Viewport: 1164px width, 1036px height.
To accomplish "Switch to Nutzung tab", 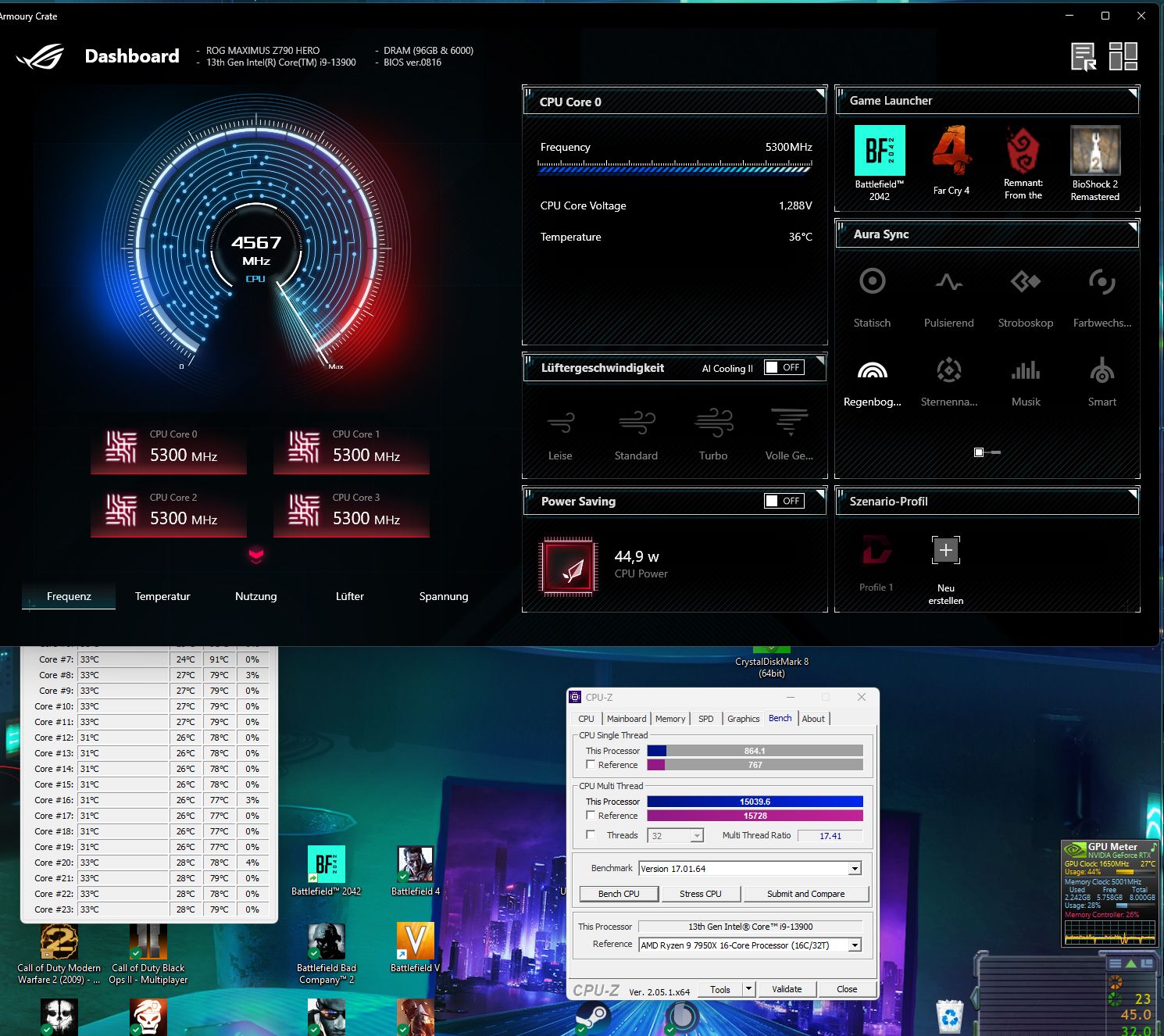I will pyautogui.click(x=256, y=596).
